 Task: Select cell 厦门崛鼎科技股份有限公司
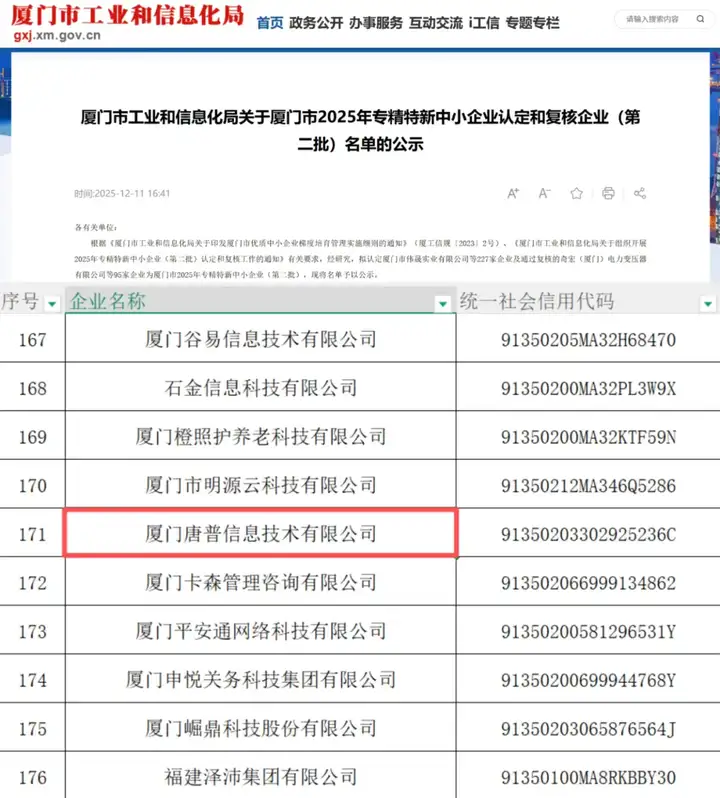click(261, 728)
